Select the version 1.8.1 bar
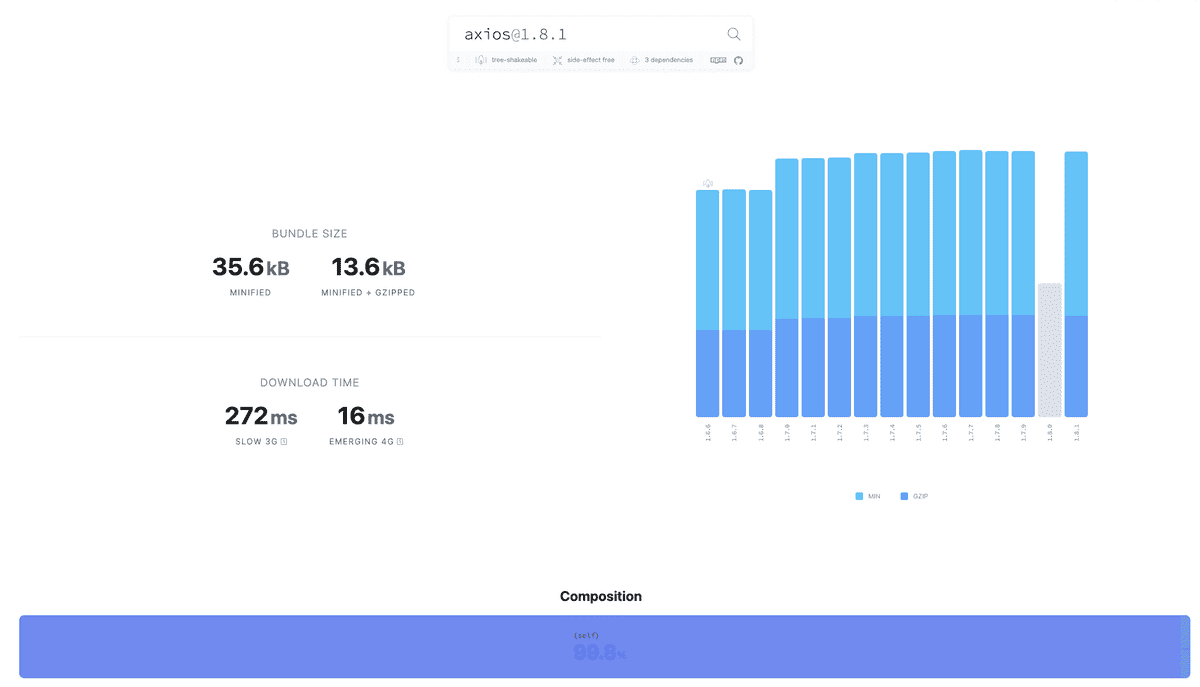Viewport: 1200px width, 687px height. 1076,284
